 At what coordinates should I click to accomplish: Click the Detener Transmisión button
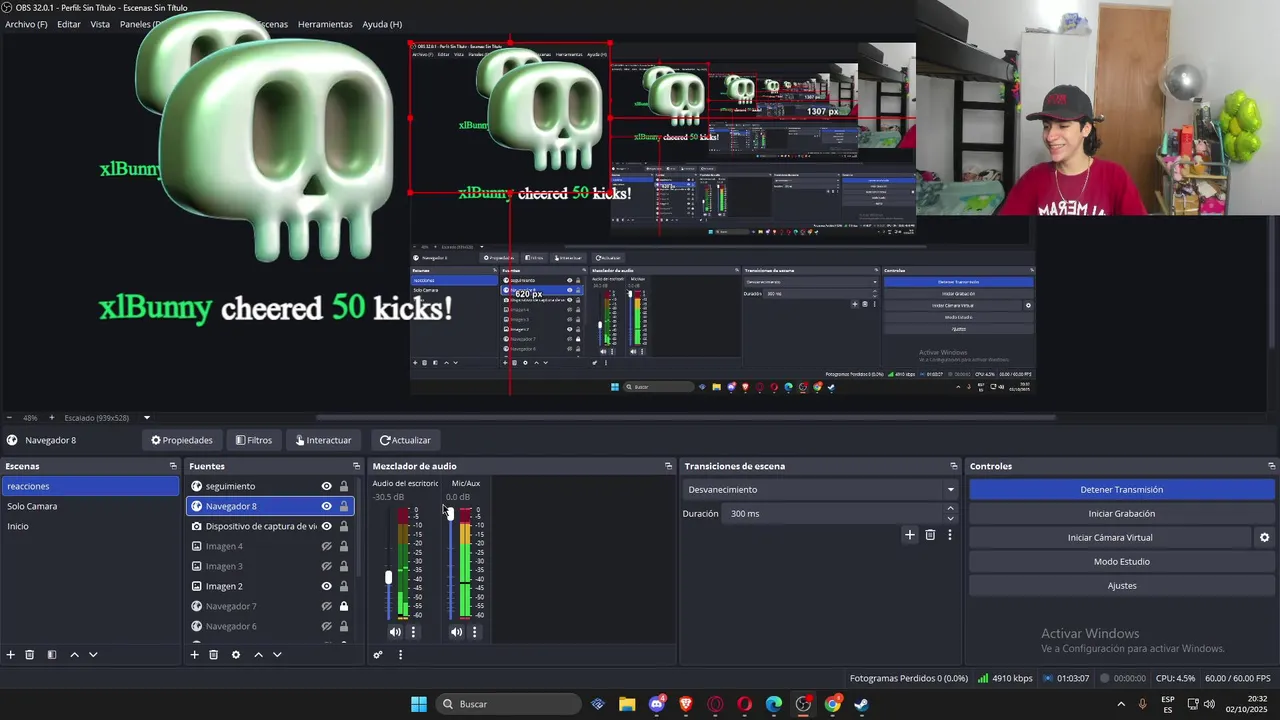click(x=1121, y=490)
